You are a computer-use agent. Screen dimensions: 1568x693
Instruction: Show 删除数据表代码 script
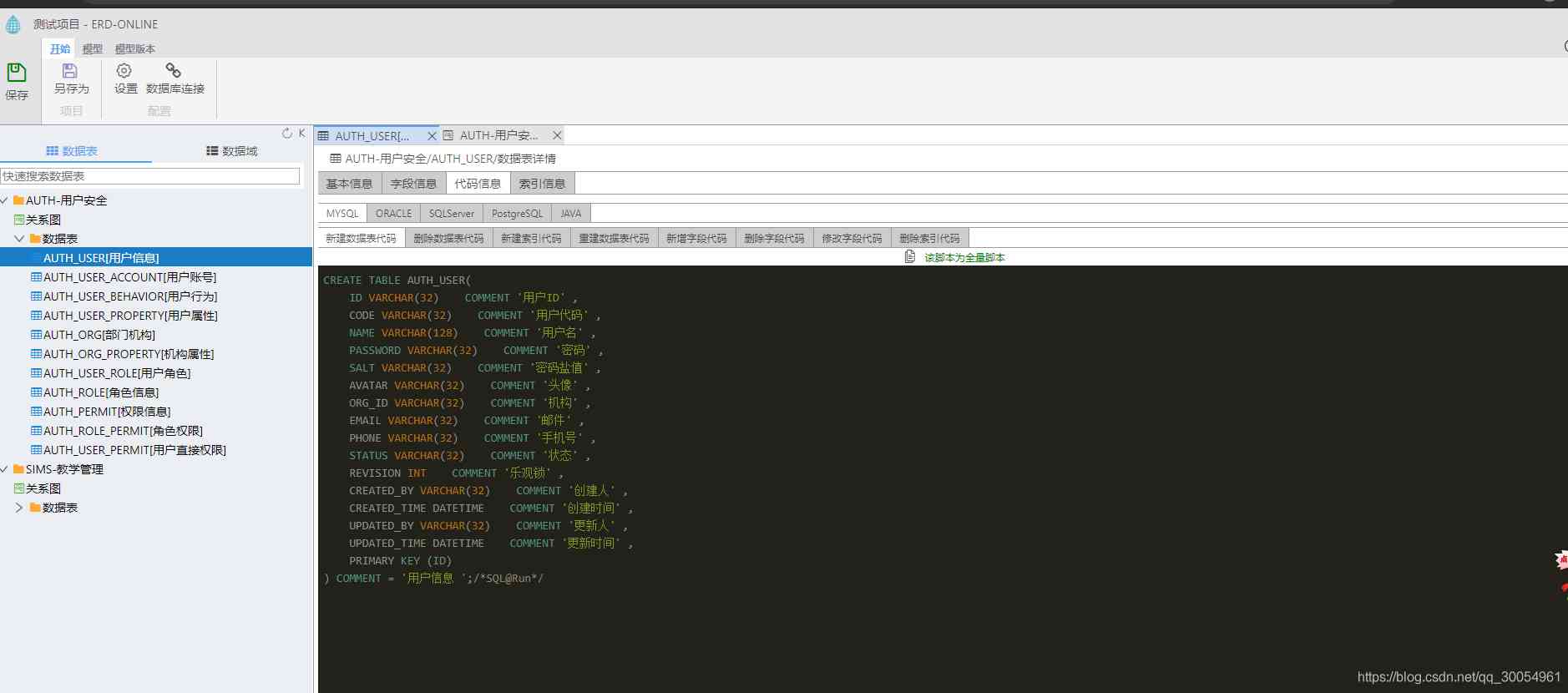pos(449,239)
